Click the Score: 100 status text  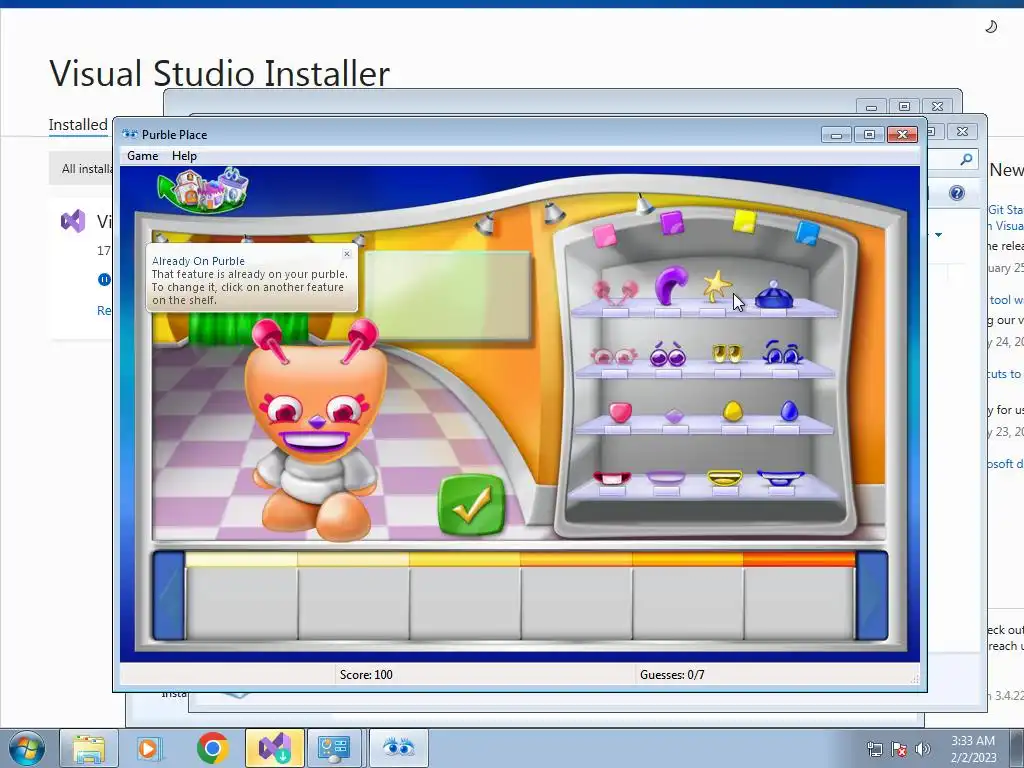(366, 675)
